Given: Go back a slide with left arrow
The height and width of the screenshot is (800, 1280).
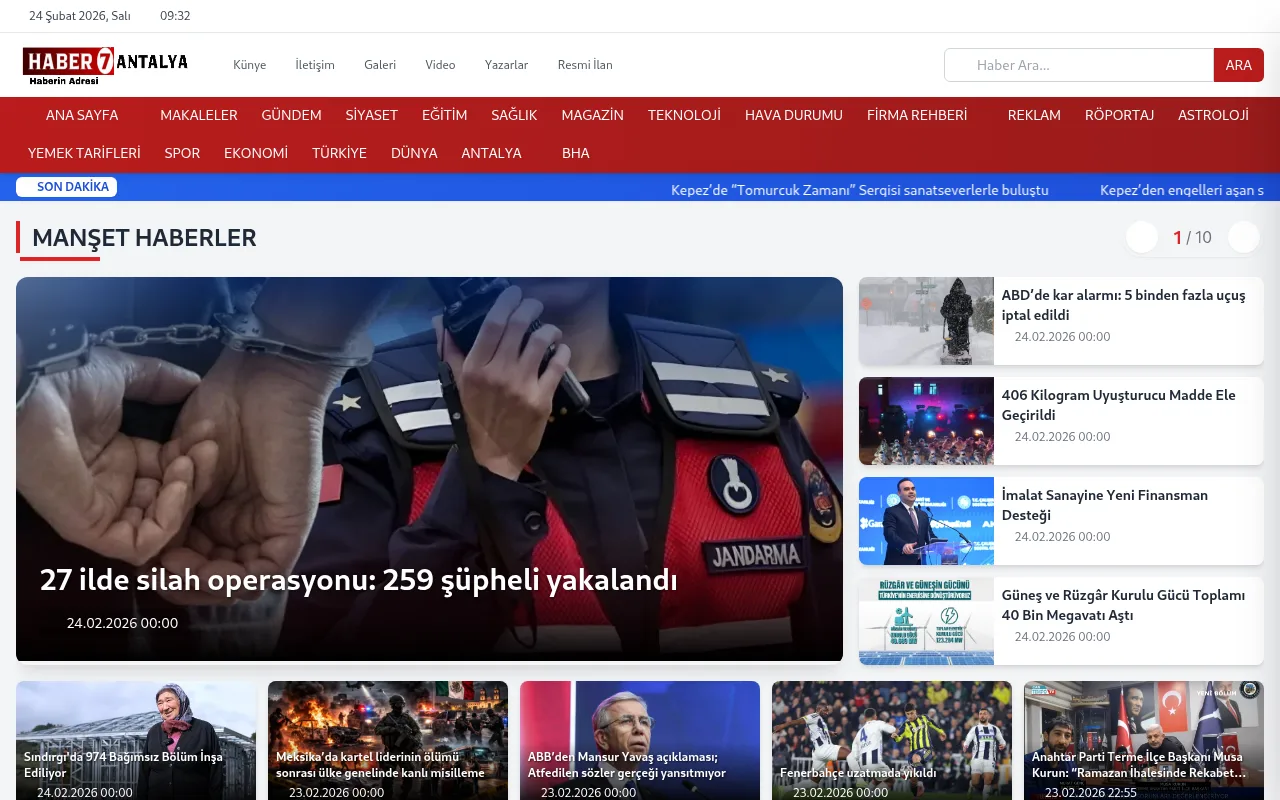Looking at the screenshot, I should click(1142, 237).
